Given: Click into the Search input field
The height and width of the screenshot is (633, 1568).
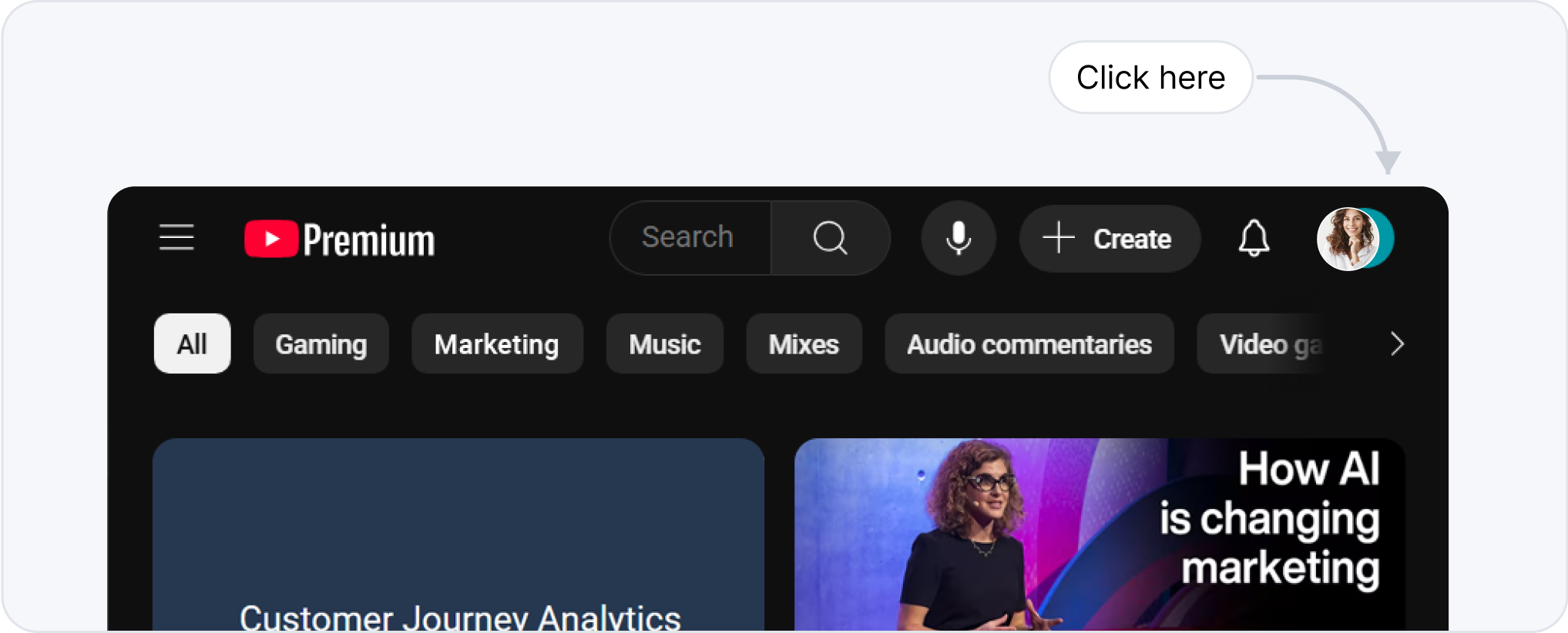Looking at the screenshot, I should tap(690, 238).
